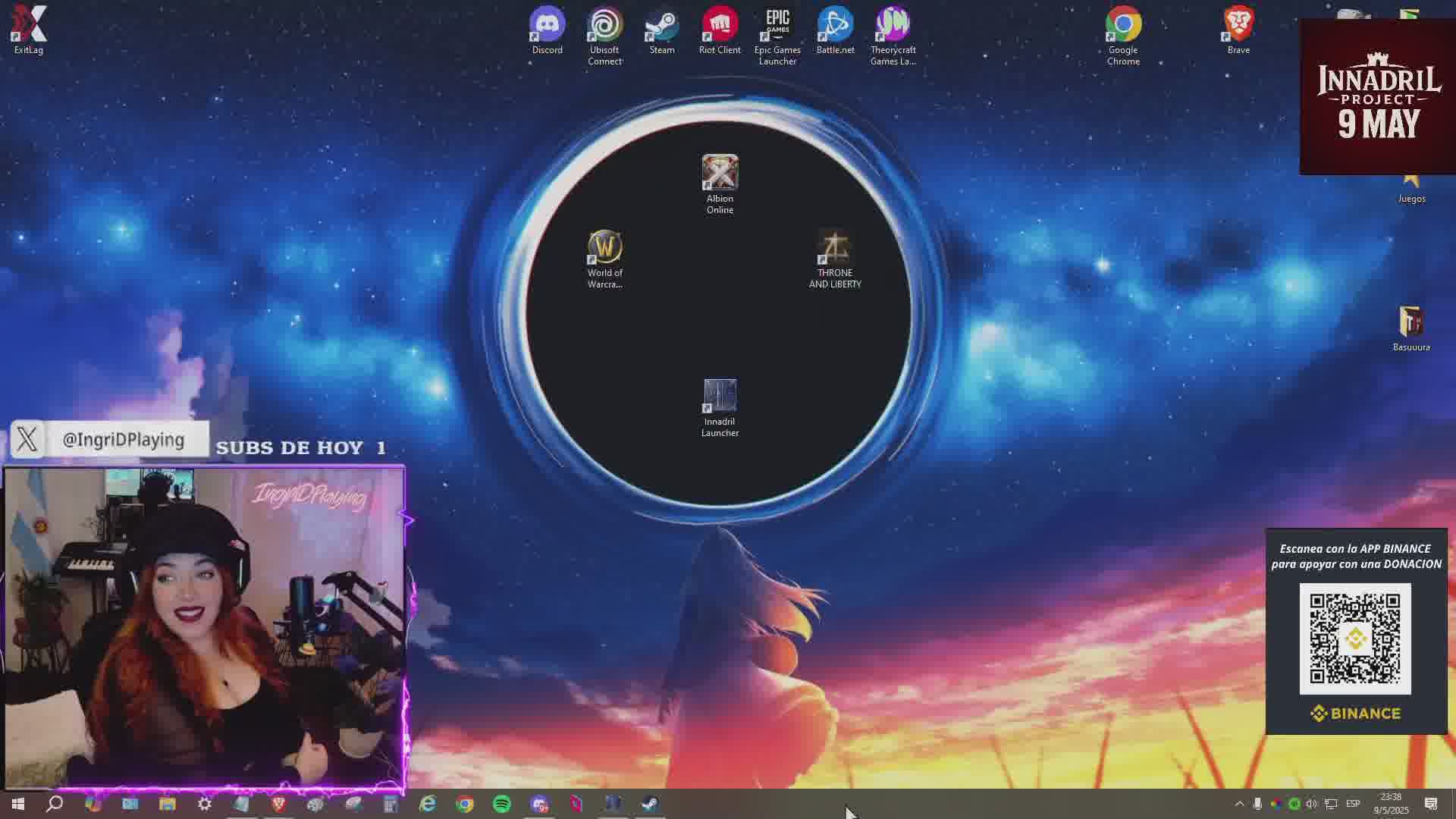The image size is (1456, 819).
Task: Launch the Innadril Launcher shortcut
Action: 720,408
